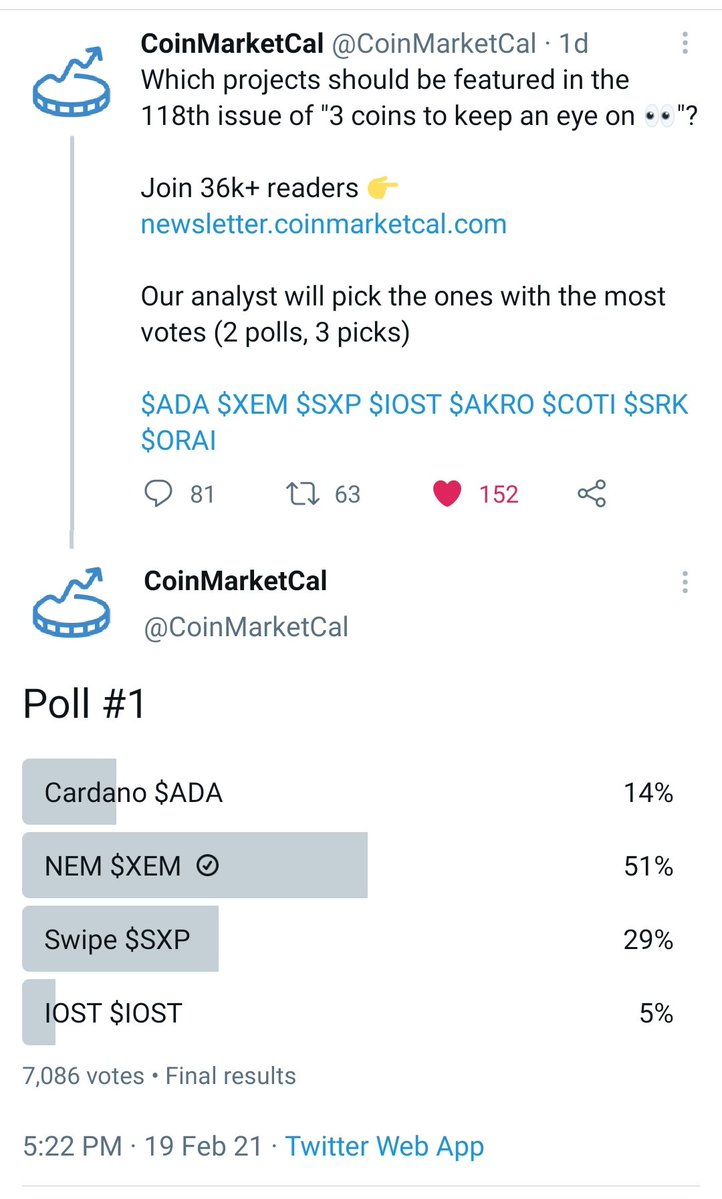Unlike the tweet via red heart icon
The image size is (722, 1199).
point(447,494)
